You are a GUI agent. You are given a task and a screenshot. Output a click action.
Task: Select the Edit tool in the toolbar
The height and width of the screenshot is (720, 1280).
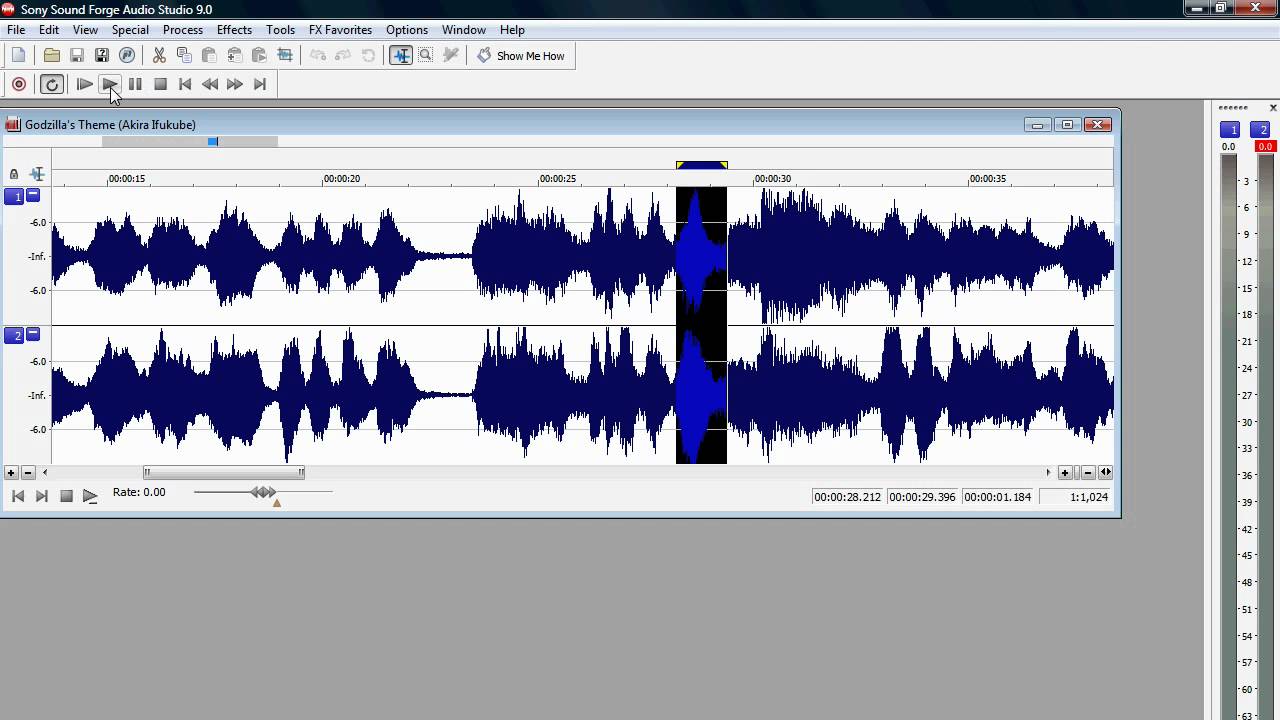[x=401, y=56]
